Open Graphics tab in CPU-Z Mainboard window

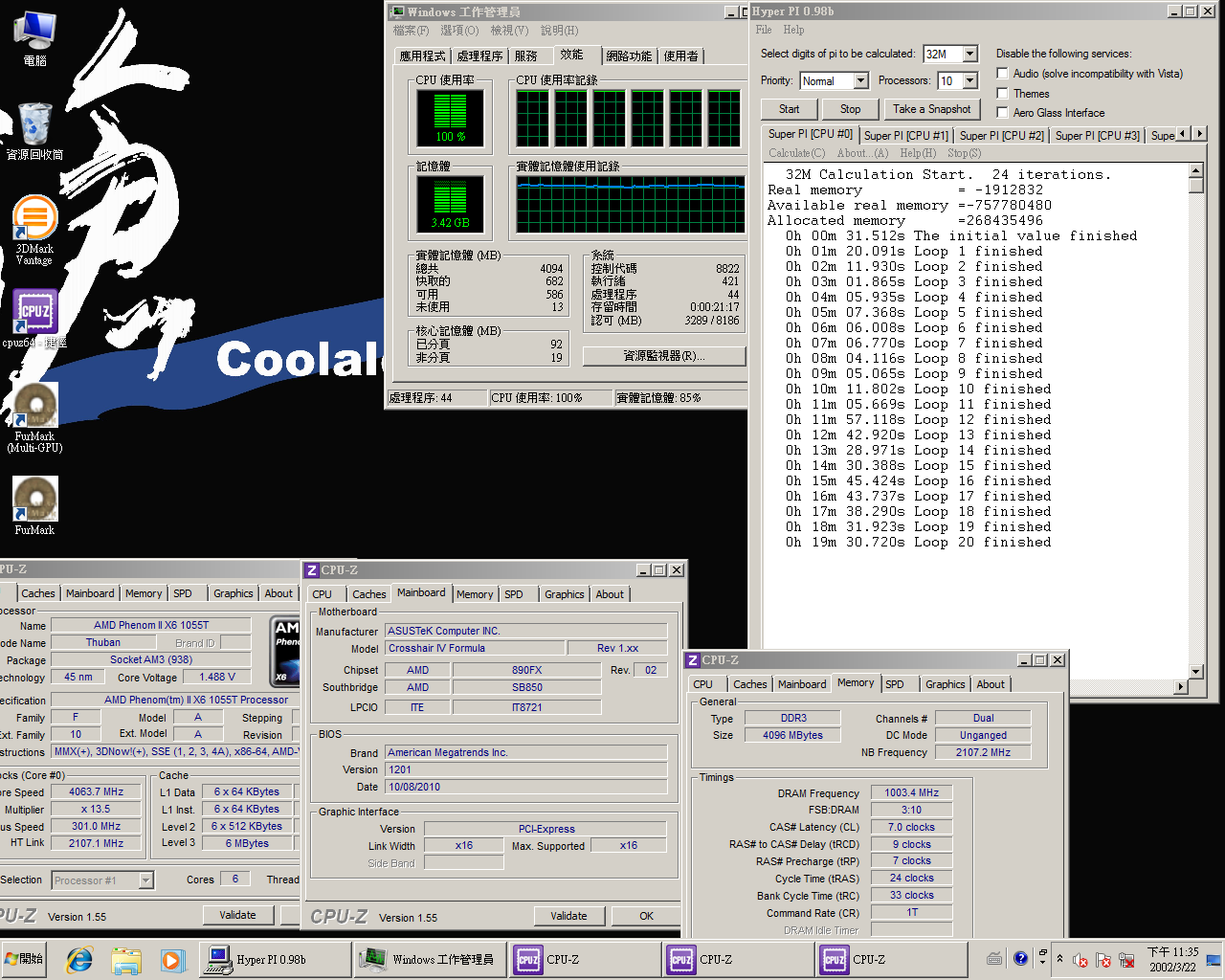pyautogui.click(x=564, y=594)
